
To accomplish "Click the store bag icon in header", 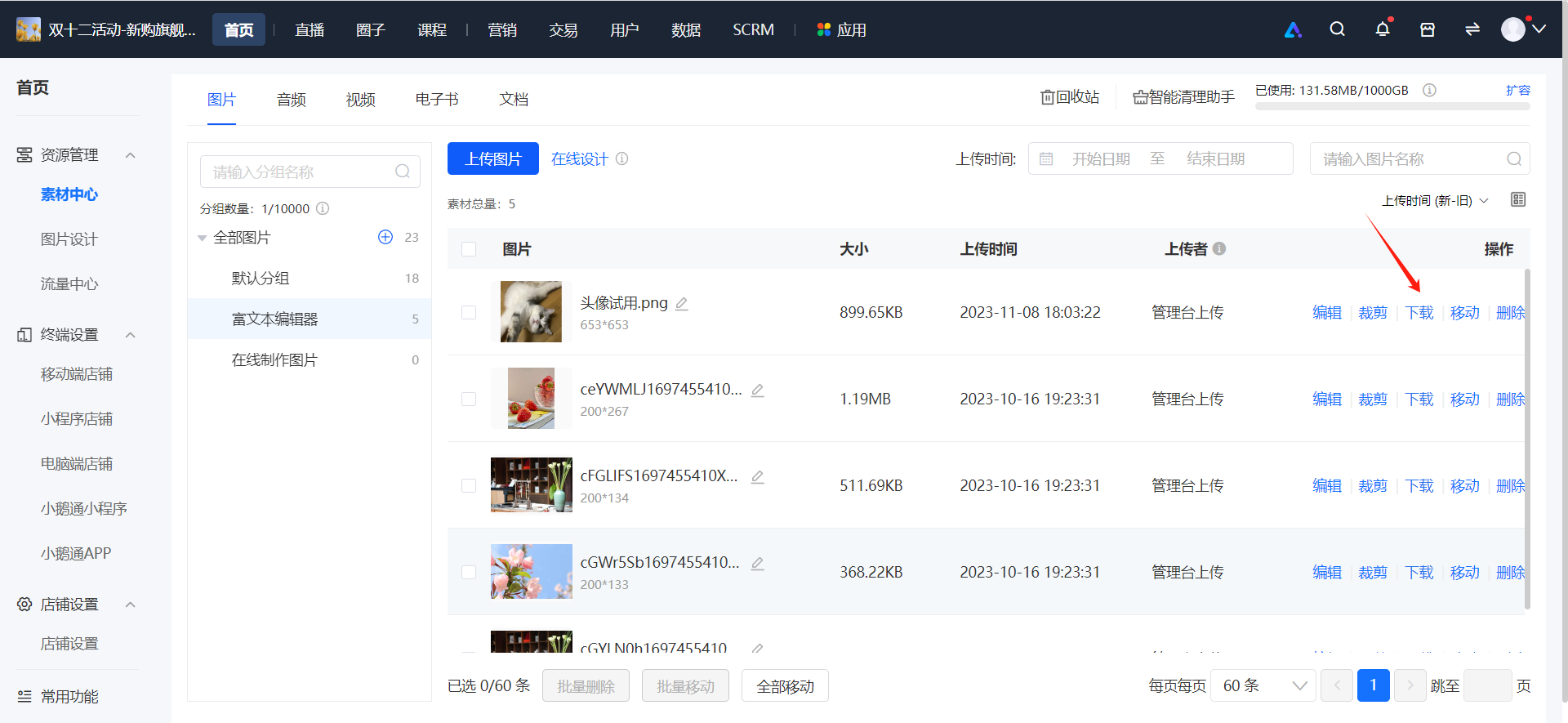I will coord(1428,29).
